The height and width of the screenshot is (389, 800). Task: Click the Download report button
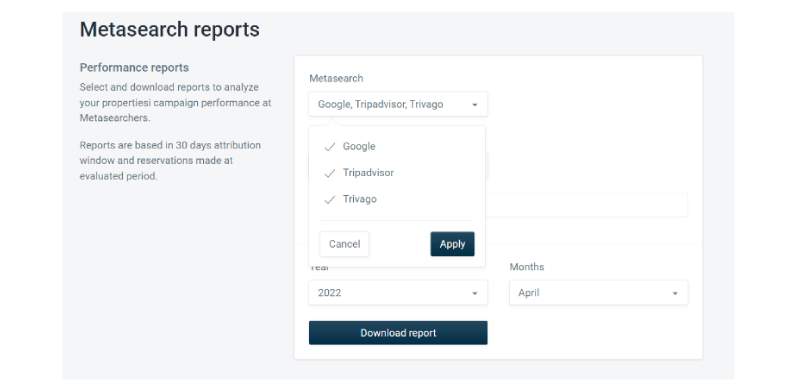pyautogui.click(x=398, y=333)
